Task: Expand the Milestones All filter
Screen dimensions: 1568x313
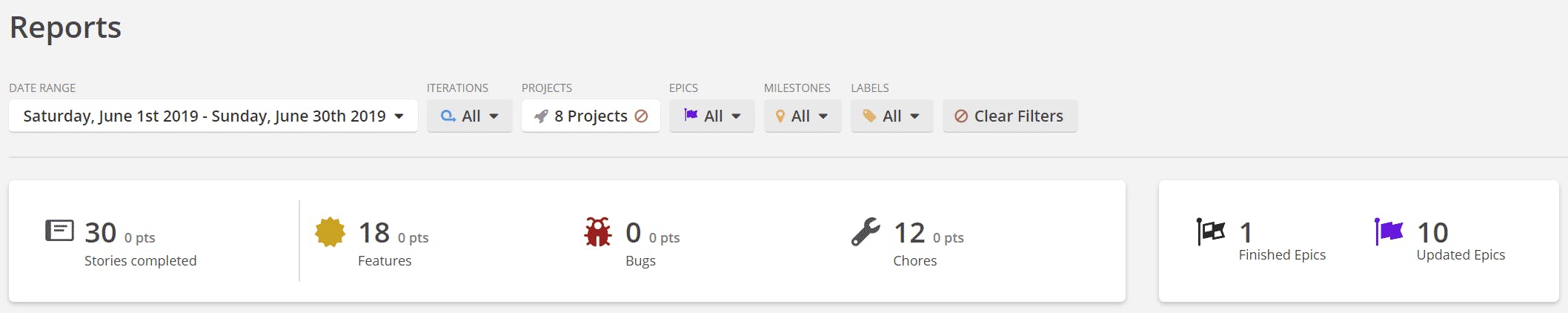Action: [x=803, y=116]
